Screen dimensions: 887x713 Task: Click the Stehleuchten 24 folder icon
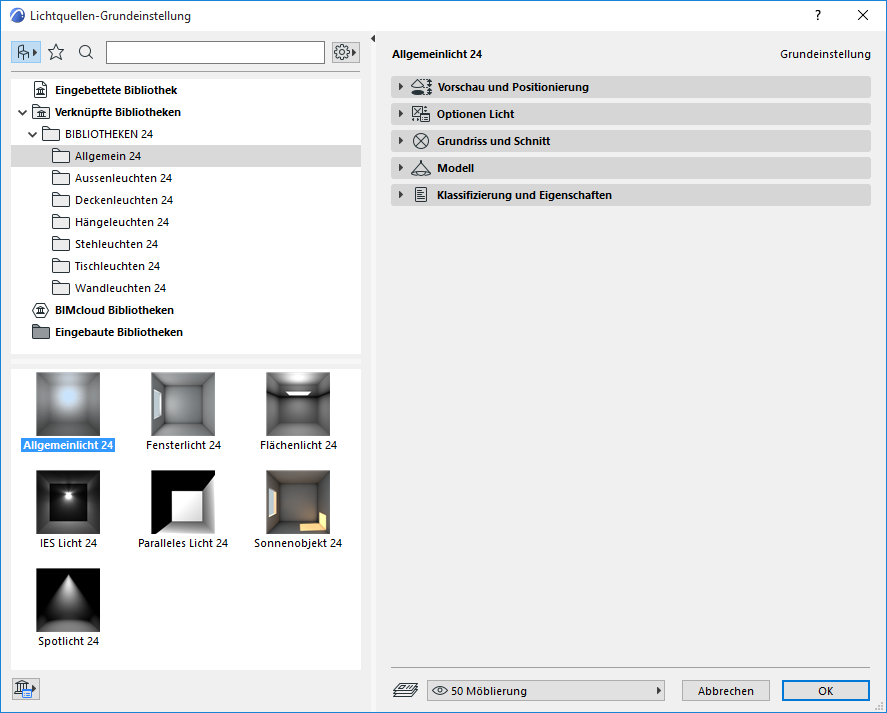coord(61,244)
